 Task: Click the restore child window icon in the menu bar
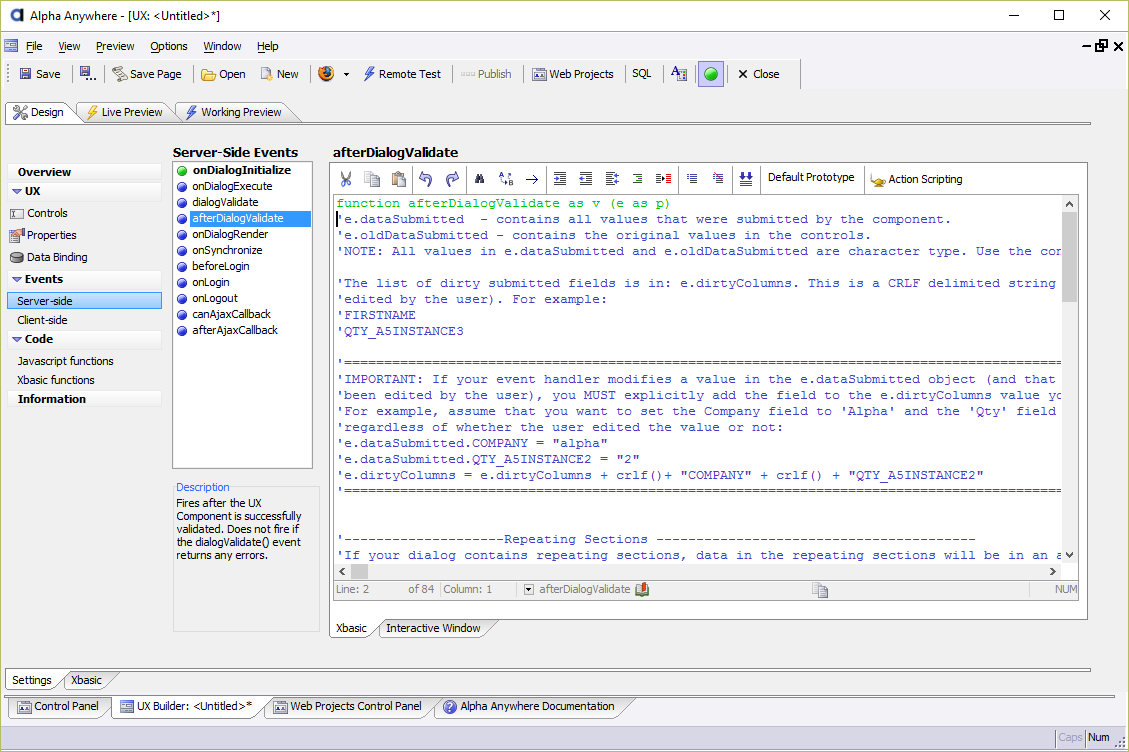pyautogui.click(x=1102, y=46)
